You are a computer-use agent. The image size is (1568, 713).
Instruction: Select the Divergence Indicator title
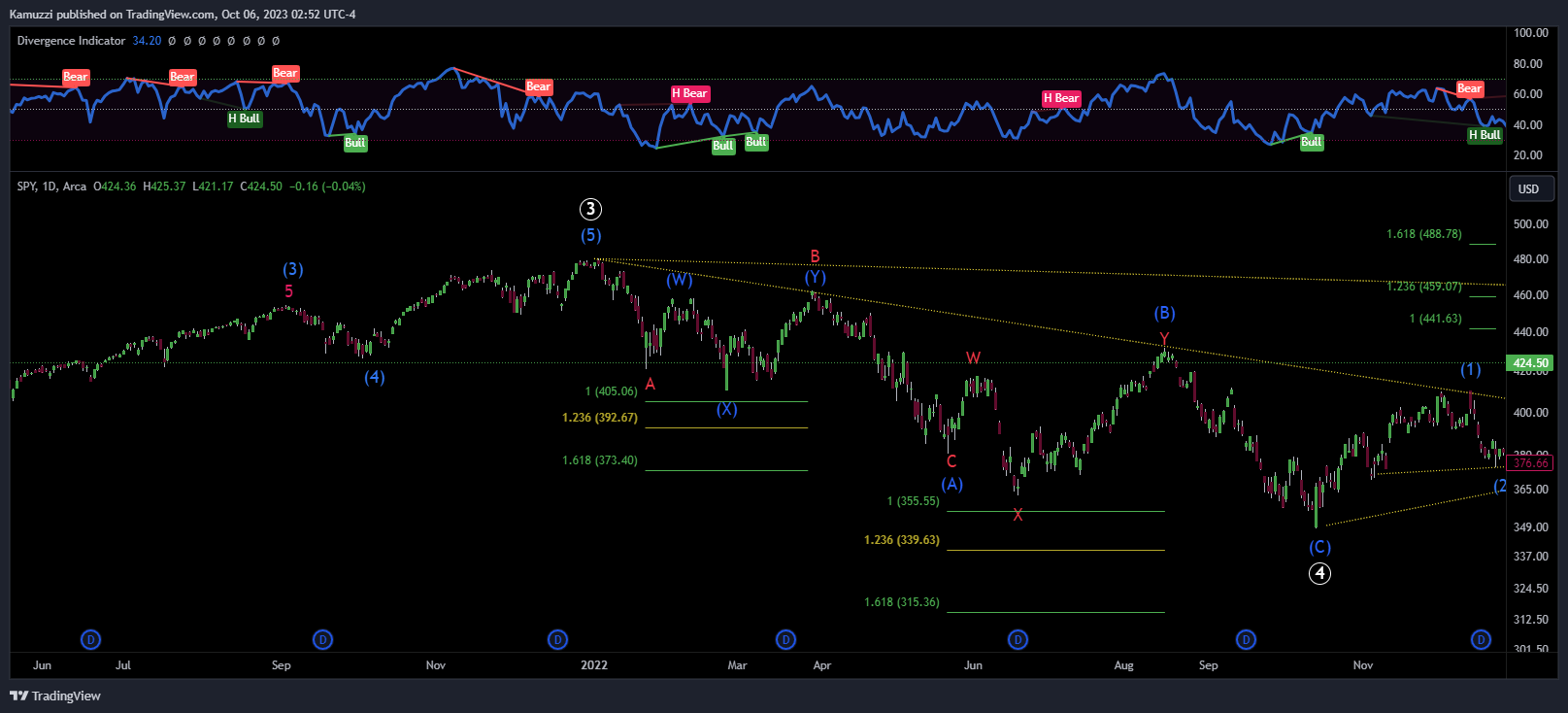tap(71, 41)
